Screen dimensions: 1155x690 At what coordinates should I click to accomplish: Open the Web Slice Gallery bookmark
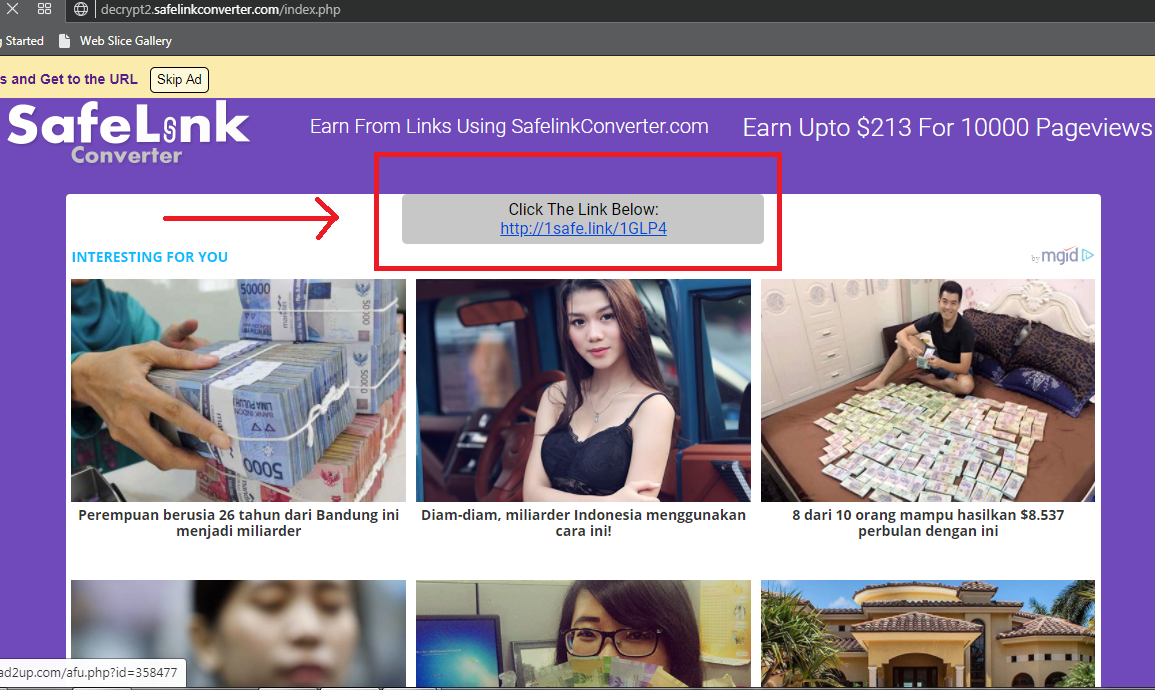116,41
